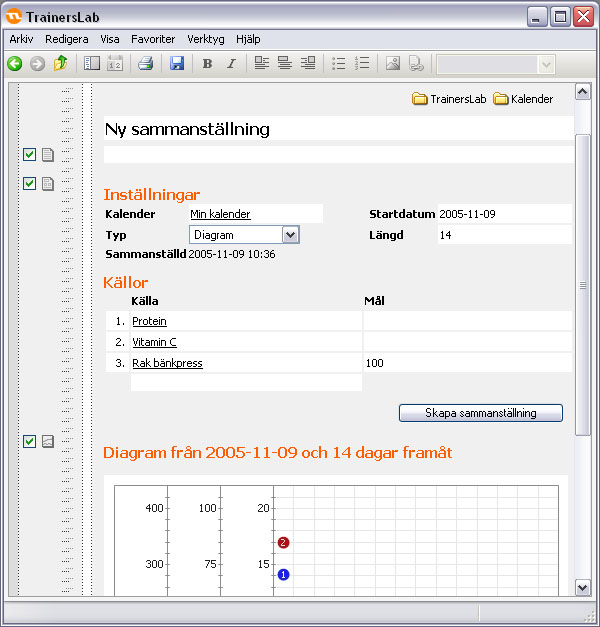
Task: Toggle the second checkbox above Inställningar
Action: pyautogui.click(x=29, y=183)
